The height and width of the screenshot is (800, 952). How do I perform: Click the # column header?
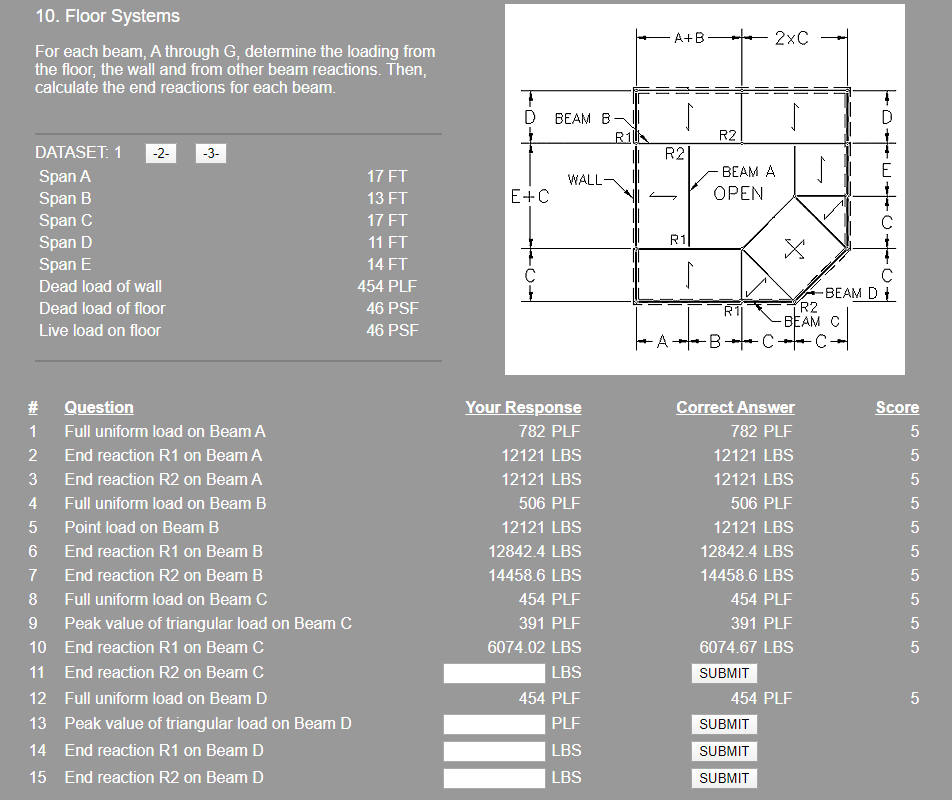[33, 407]
